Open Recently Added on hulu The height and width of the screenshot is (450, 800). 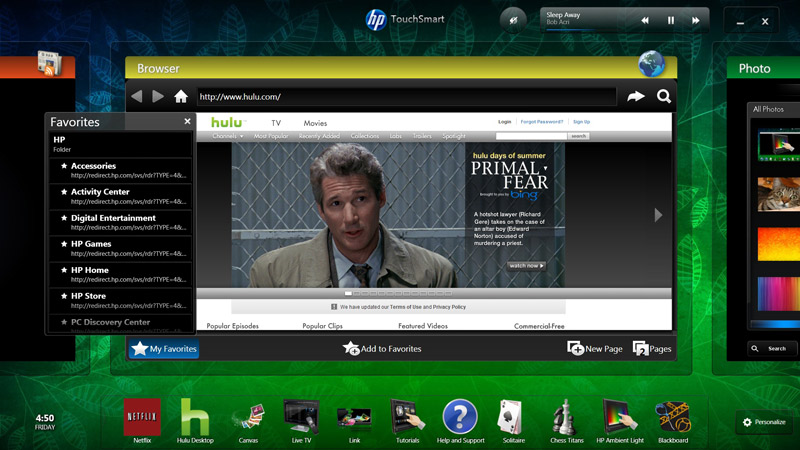[x=319, y=136]
